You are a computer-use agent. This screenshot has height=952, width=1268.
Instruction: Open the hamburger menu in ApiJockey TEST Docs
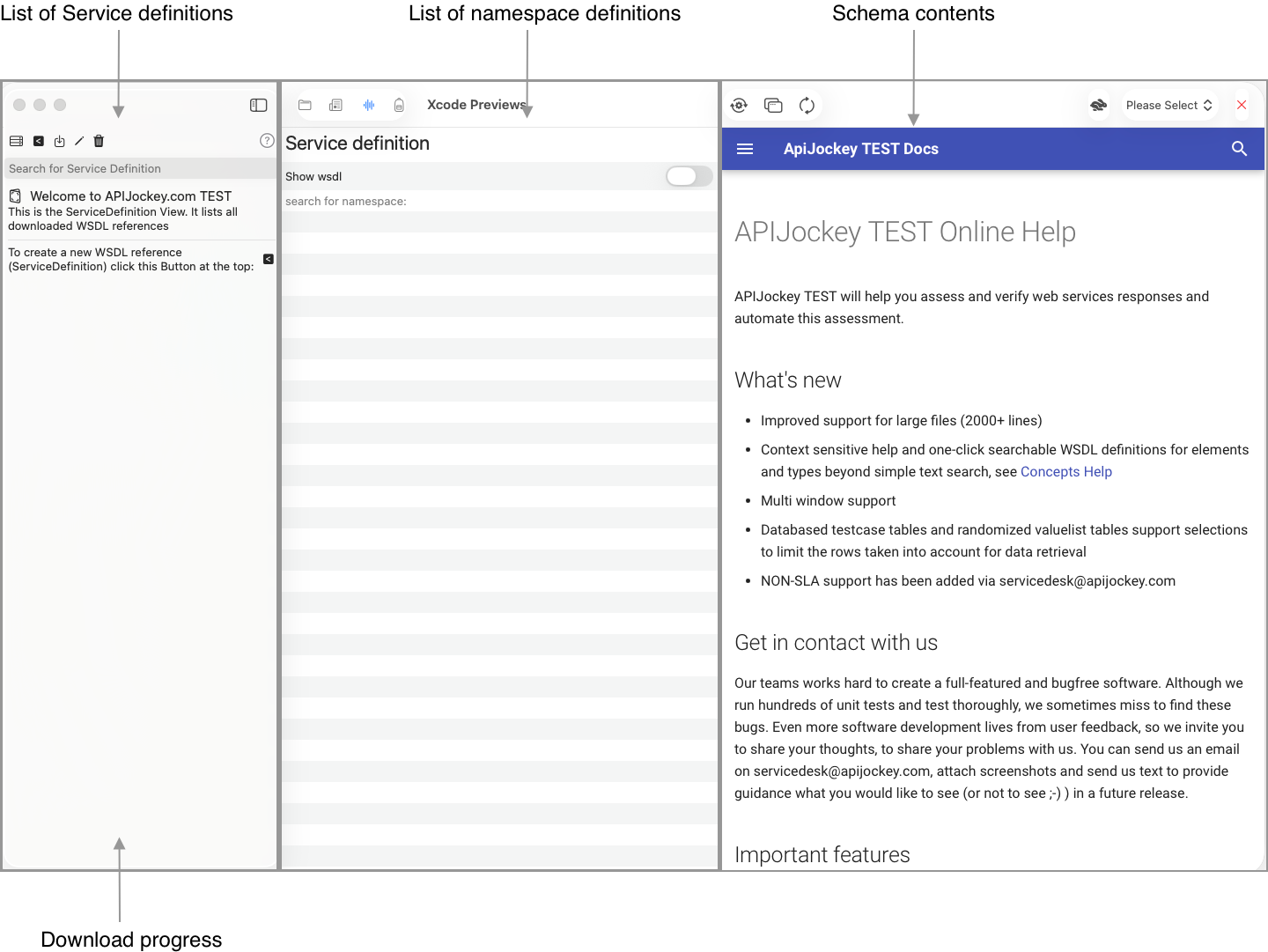[x=745, y=149]
